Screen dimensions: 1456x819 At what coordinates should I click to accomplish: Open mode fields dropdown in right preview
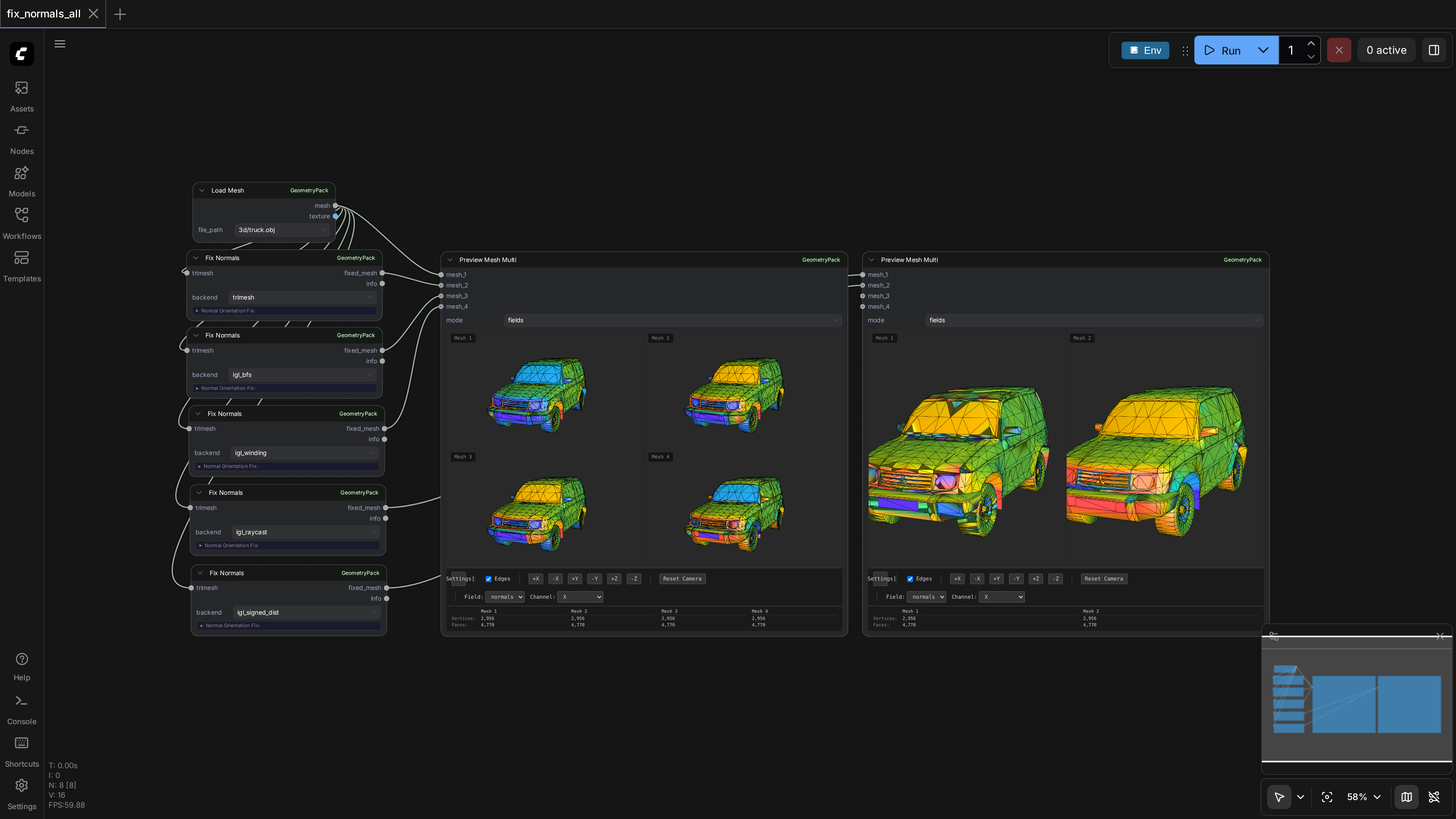click(1094, 320)
